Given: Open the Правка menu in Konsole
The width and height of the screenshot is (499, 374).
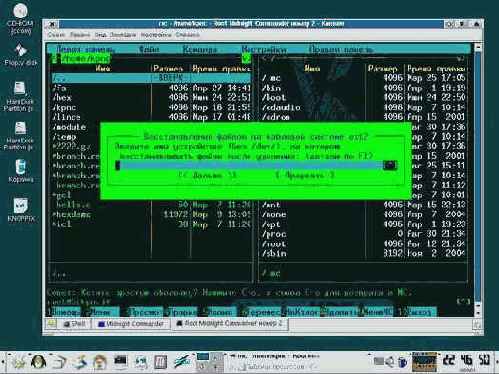Looking at the screenshot, I should pyautogui.click(x=80, y=35).
